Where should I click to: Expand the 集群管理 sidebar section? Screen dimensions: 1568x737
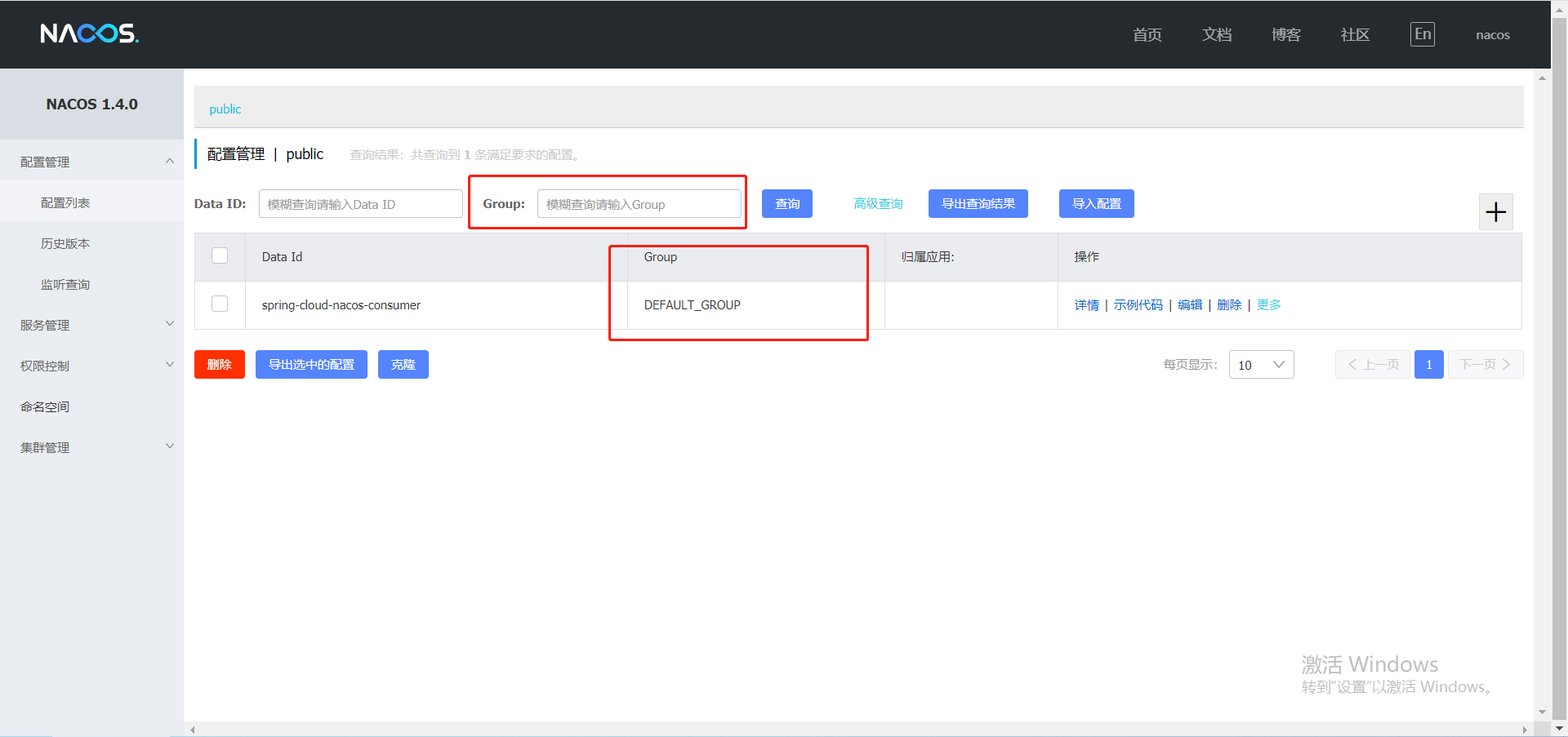click(91, 447)
